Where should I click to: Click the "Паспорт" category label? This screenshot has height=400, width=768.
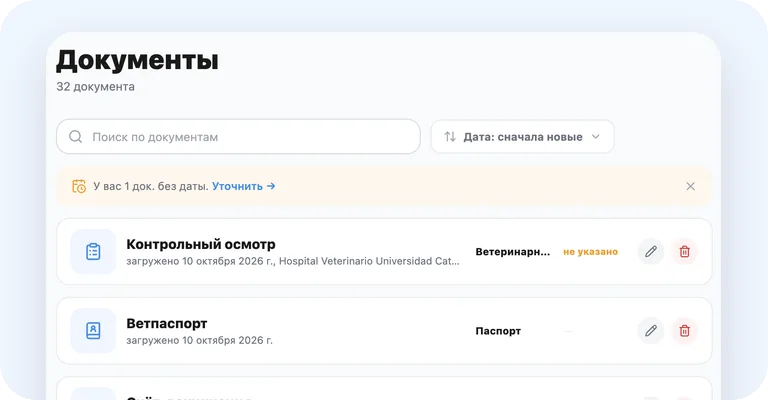click(x=498, y=331)
